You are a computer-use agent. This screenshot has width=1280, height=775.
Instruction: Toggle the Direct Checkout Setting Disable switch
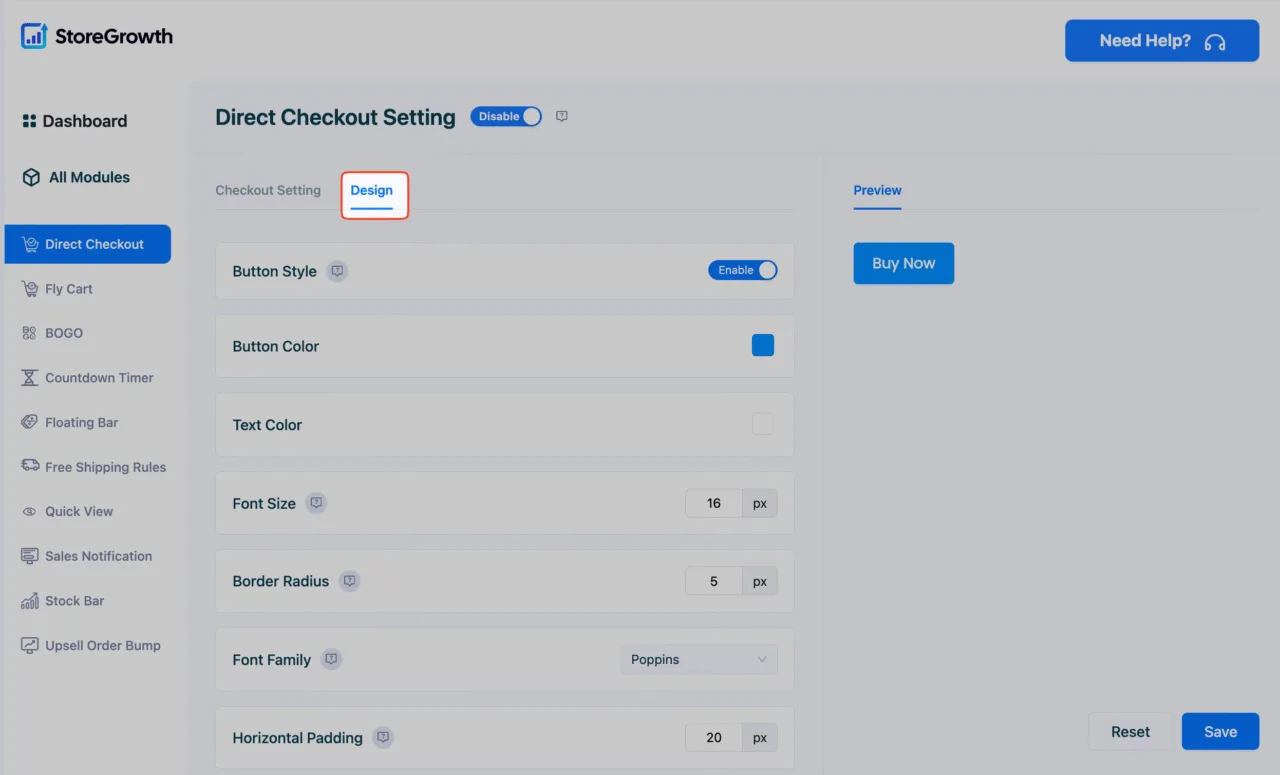(506, 117)
